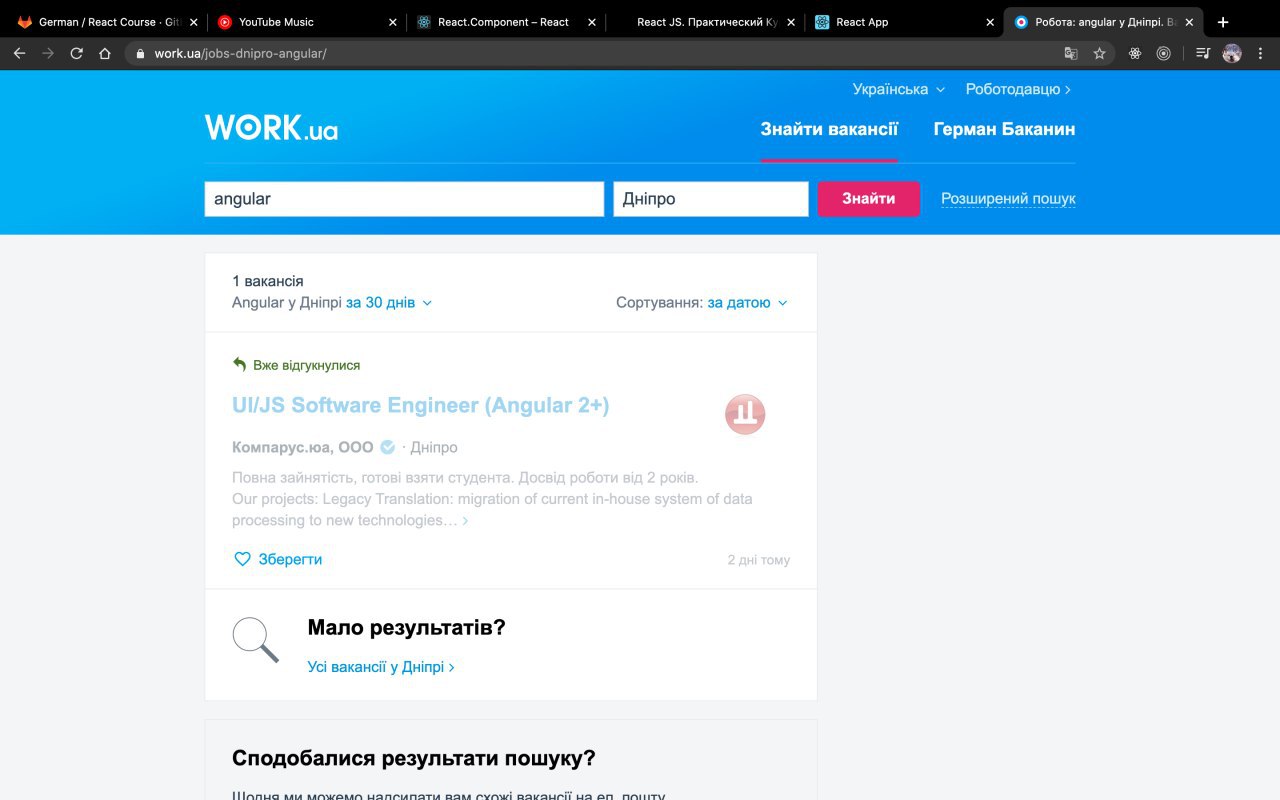Switch to the React.Component tab
Viewport: 1280px width, 800px height.
[x=505, y=22]
